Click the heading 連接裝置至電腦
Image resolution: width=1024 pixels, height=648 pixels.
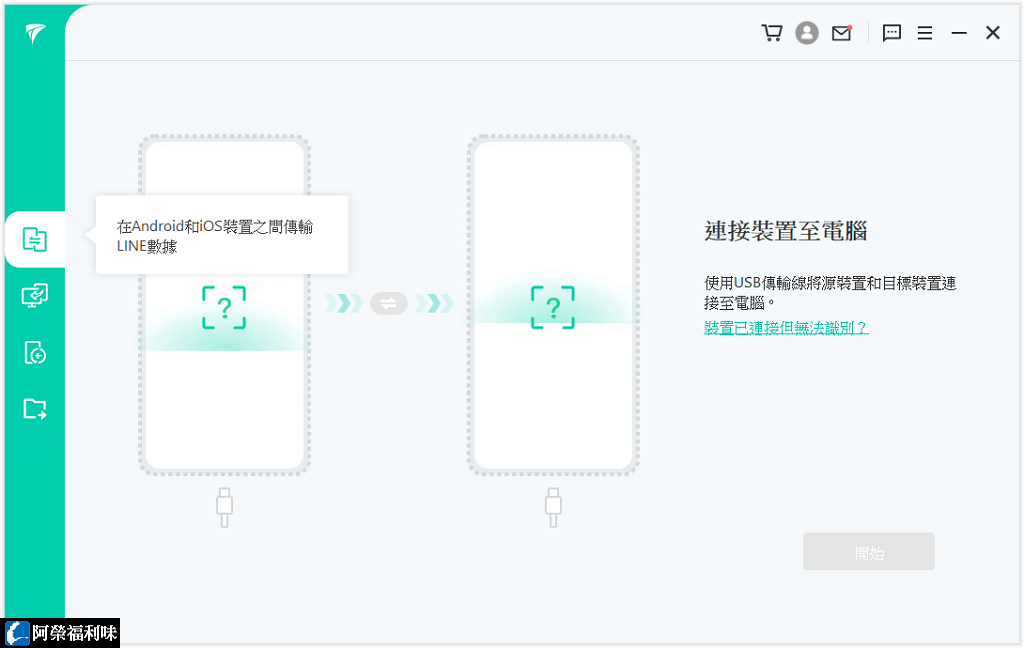tap(786, 231)
